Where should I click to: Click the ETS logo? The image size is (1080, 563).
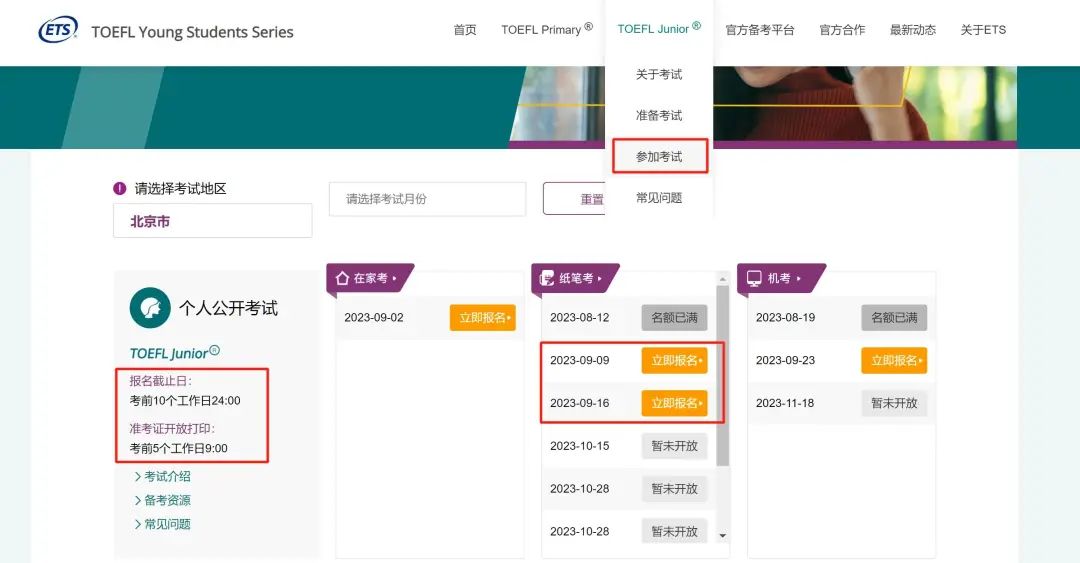click(x=59, y=30)
